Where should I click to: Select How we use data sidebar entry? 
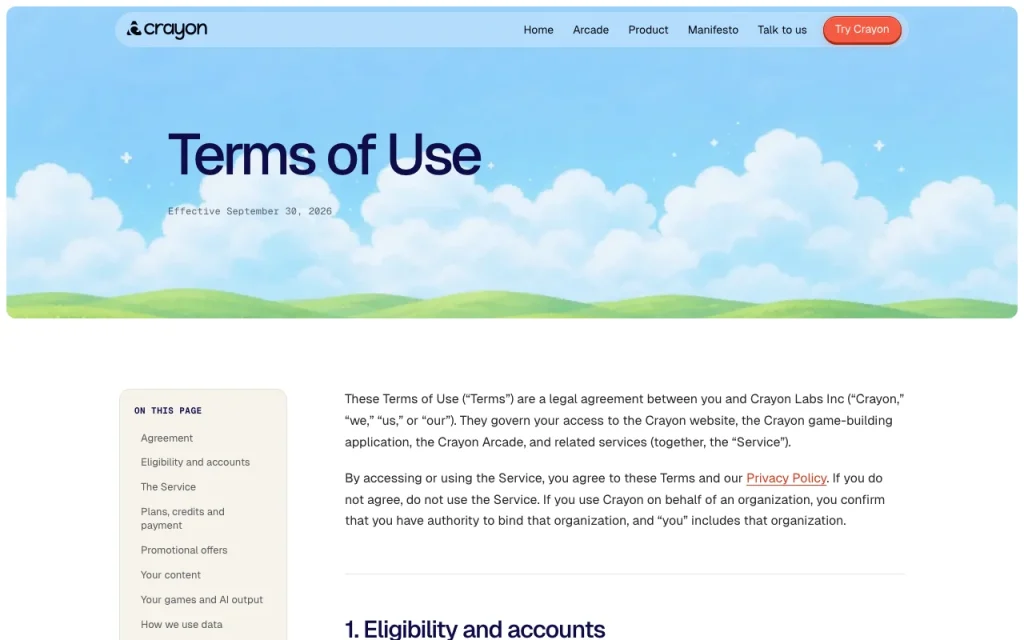[182, 625]
